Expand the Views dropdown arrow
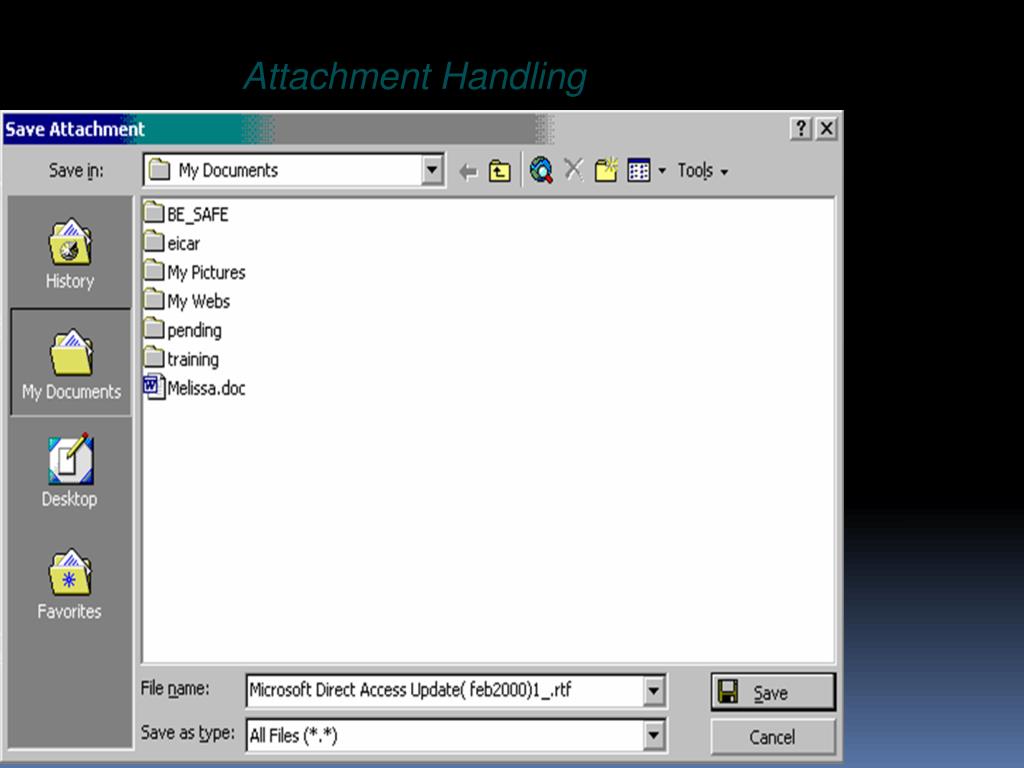Viewport: 1024px width, 768px height. [662, 171]
